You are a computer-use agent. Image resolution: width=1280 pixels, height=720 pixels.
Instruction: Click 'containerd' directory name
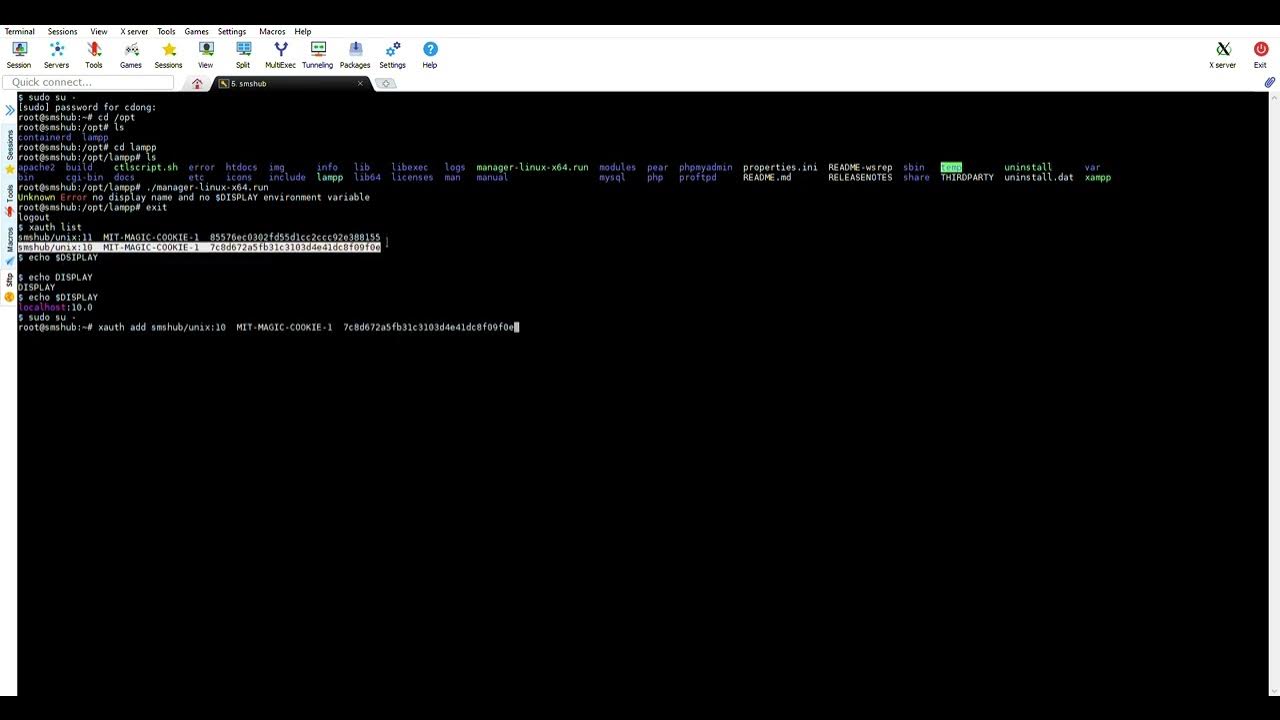click(x=44, y=137)
